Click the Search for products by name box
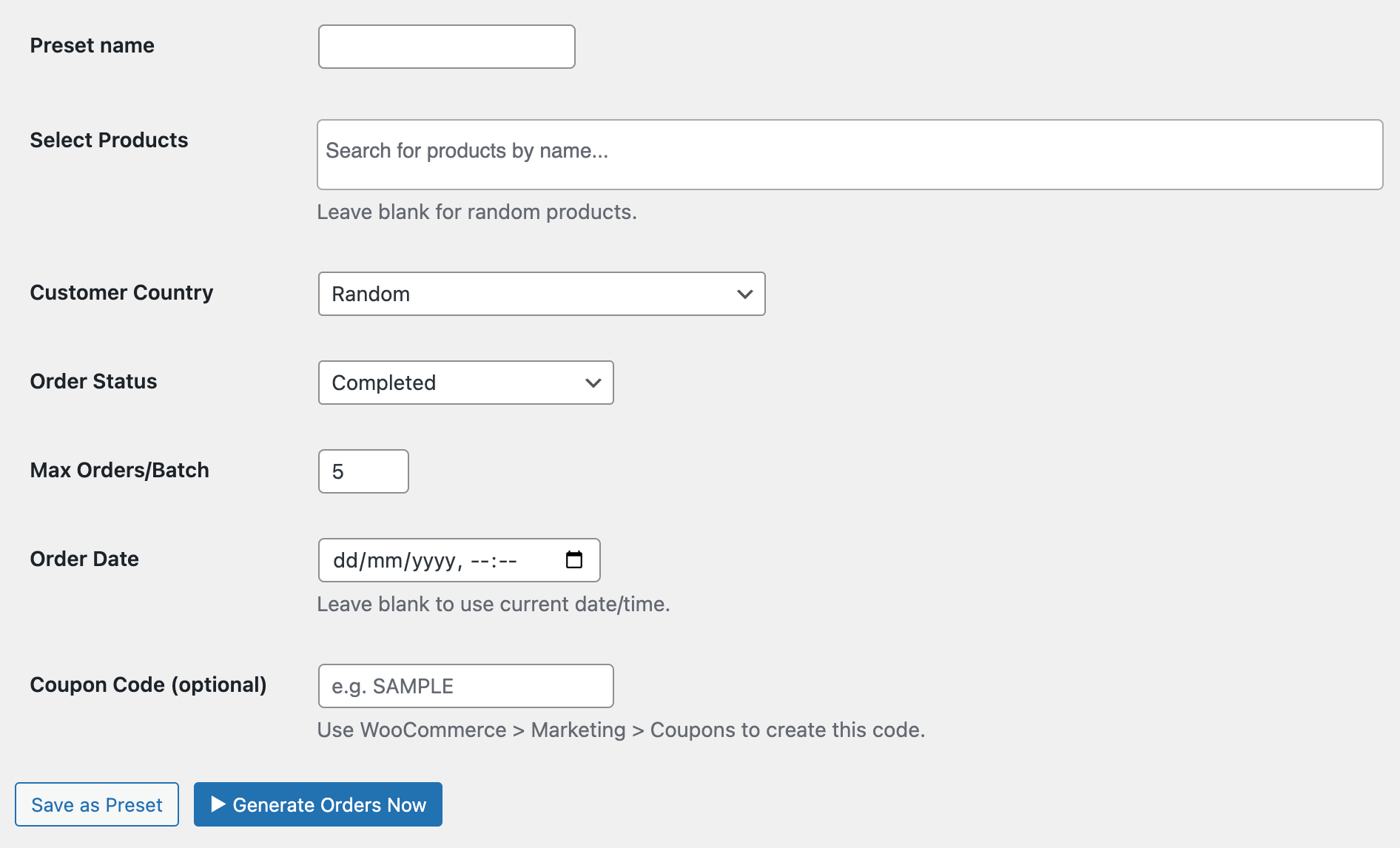Viewport: 1400px width, 848px height. click(849, 154)
